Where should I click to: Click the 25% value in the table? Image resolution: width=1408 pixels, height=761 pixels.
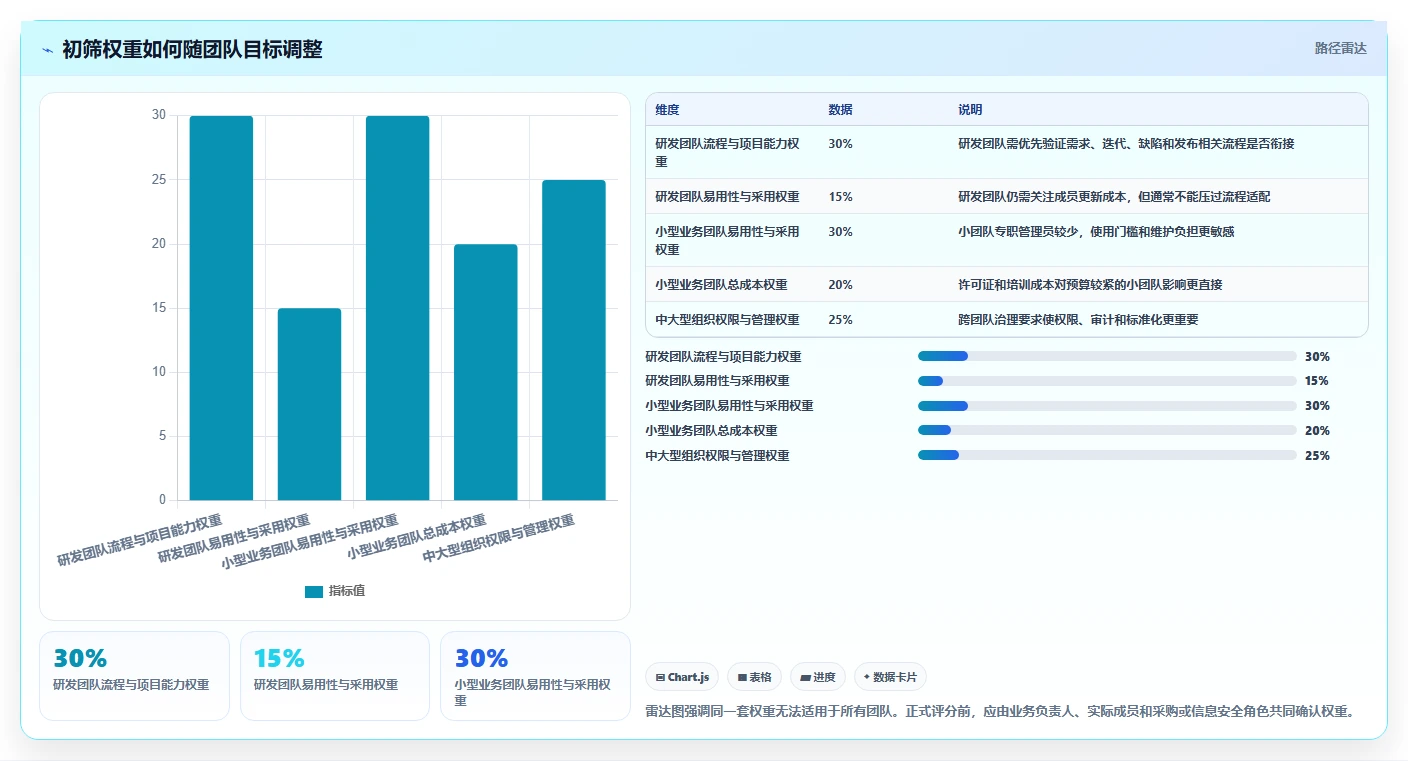[840, 320]
